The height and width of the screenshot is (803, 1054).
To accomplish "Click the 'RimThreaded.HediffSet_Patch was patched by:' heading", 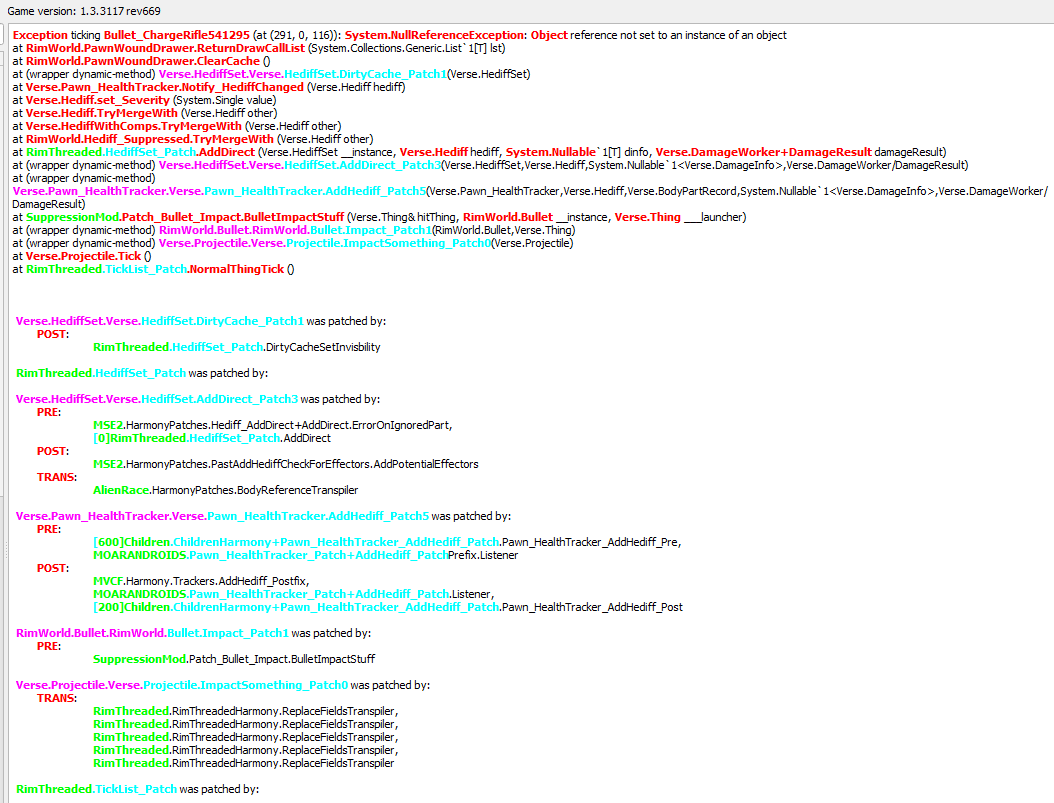I will [142, 373].
